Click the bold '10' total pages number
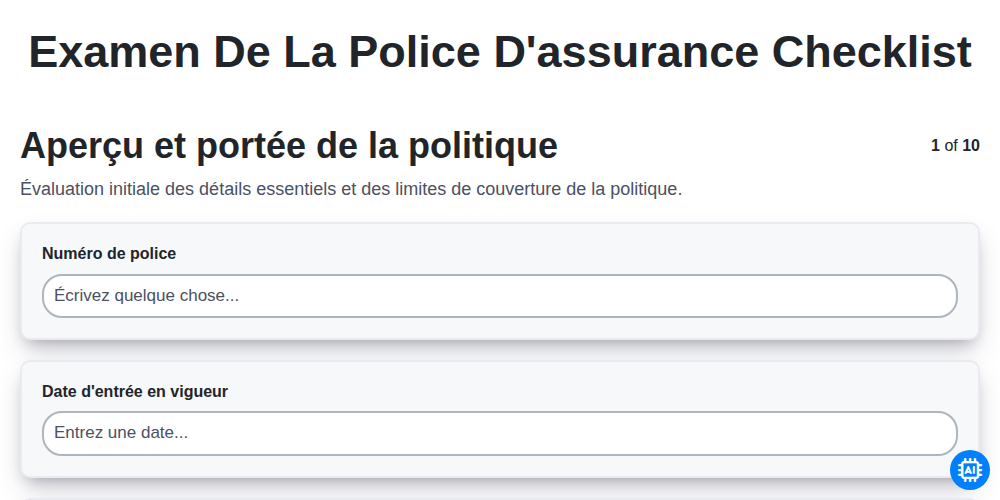The width and height of the screenshot is (1000, 500). (x=971, y=145)
